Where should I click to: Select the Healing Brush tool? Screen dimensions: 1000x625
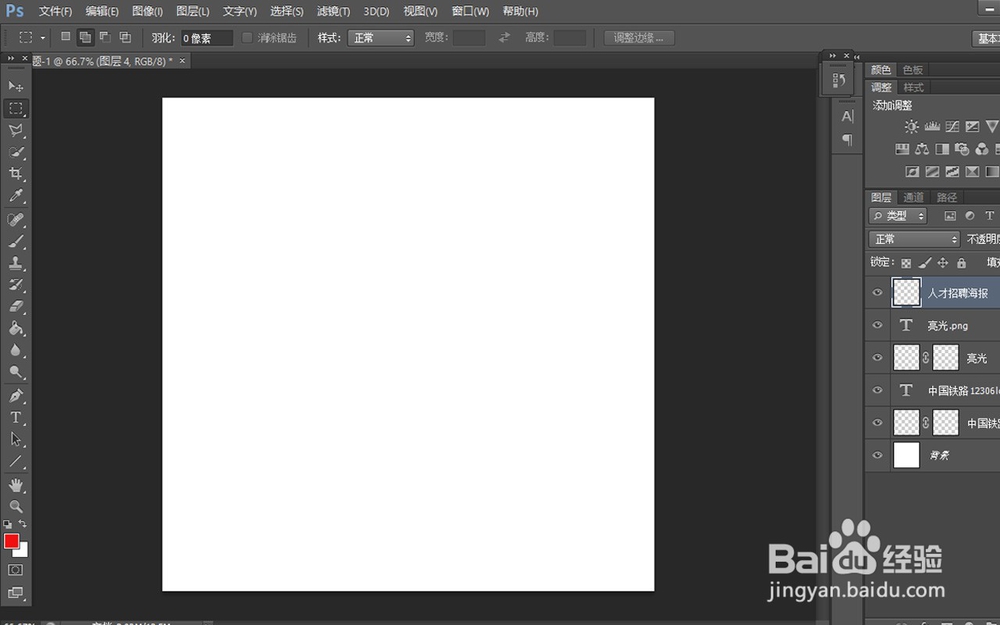pos(15,219)
